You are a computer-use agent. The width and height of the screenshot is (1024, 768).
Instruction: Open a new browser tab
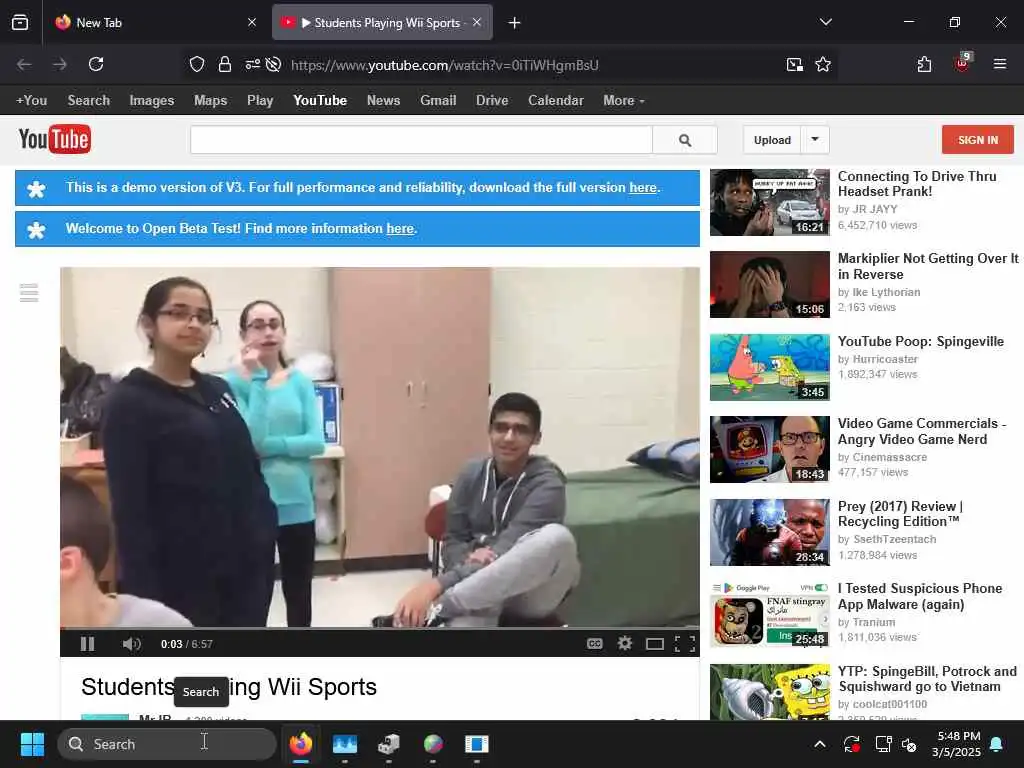(515, 23)
